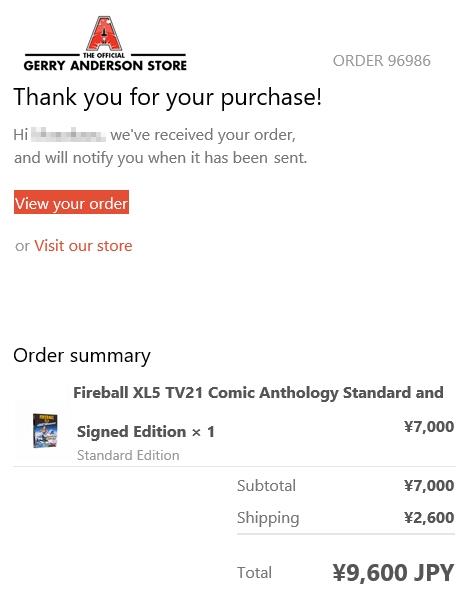Click the Shipping label

click(268, 518)
